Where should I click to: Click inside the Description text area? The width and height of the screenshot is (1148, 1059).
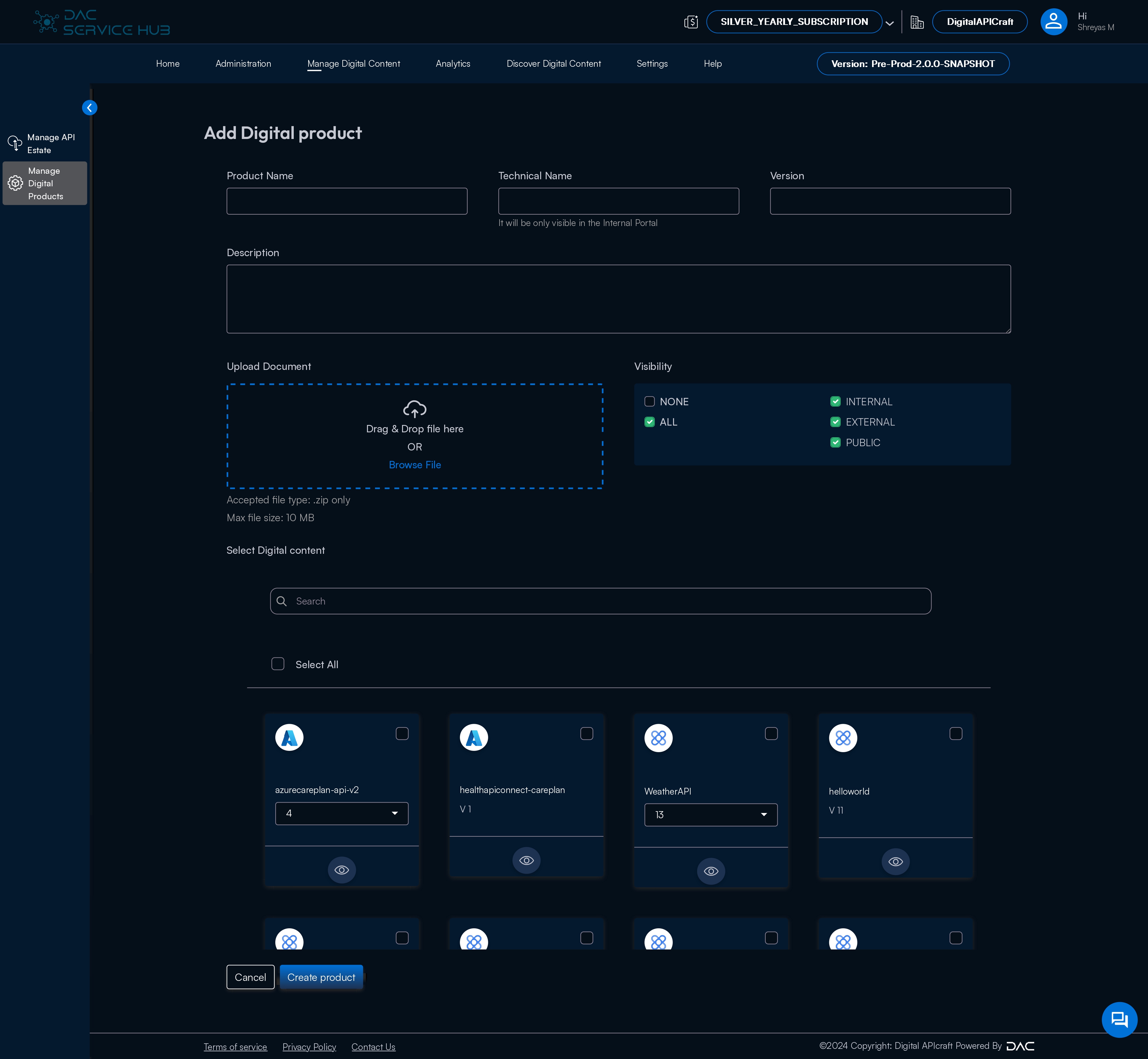pyautogui.click(x=618, y=299)
